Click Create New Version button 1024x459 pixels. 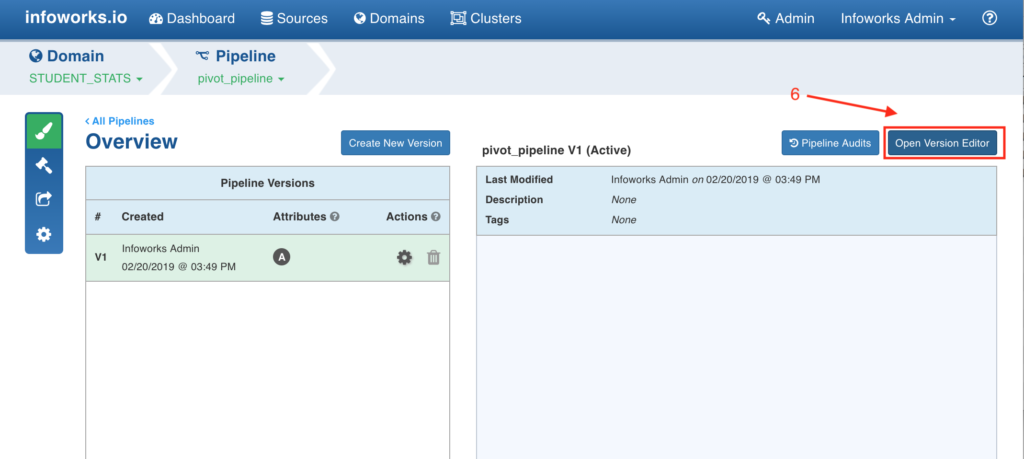395,143
